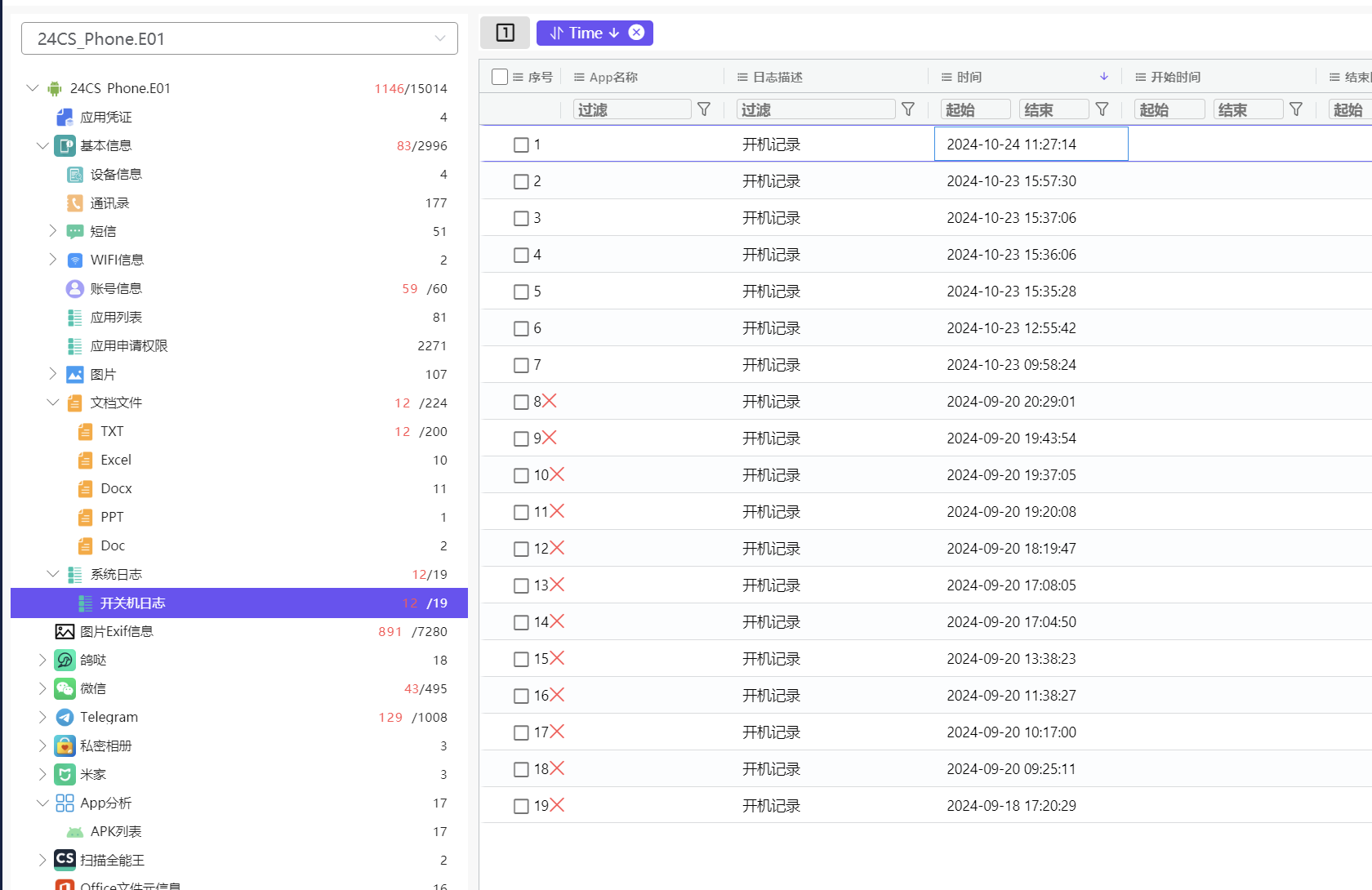Open the Telegram app icon
The width and height of the screenshot is (1372, 890).
tap(65, 717)
